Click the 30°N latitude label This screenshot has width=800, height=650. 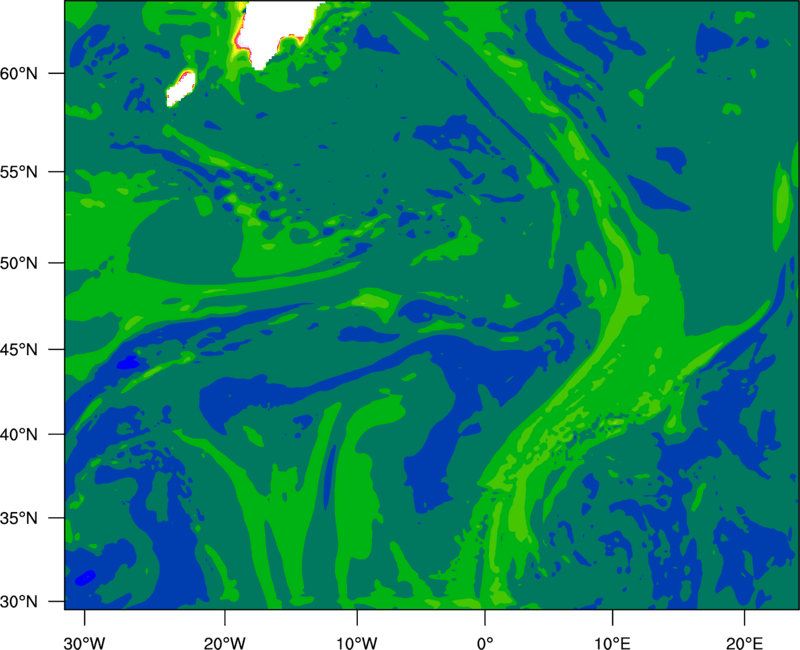pyautogui.click(x=19, y=602)
